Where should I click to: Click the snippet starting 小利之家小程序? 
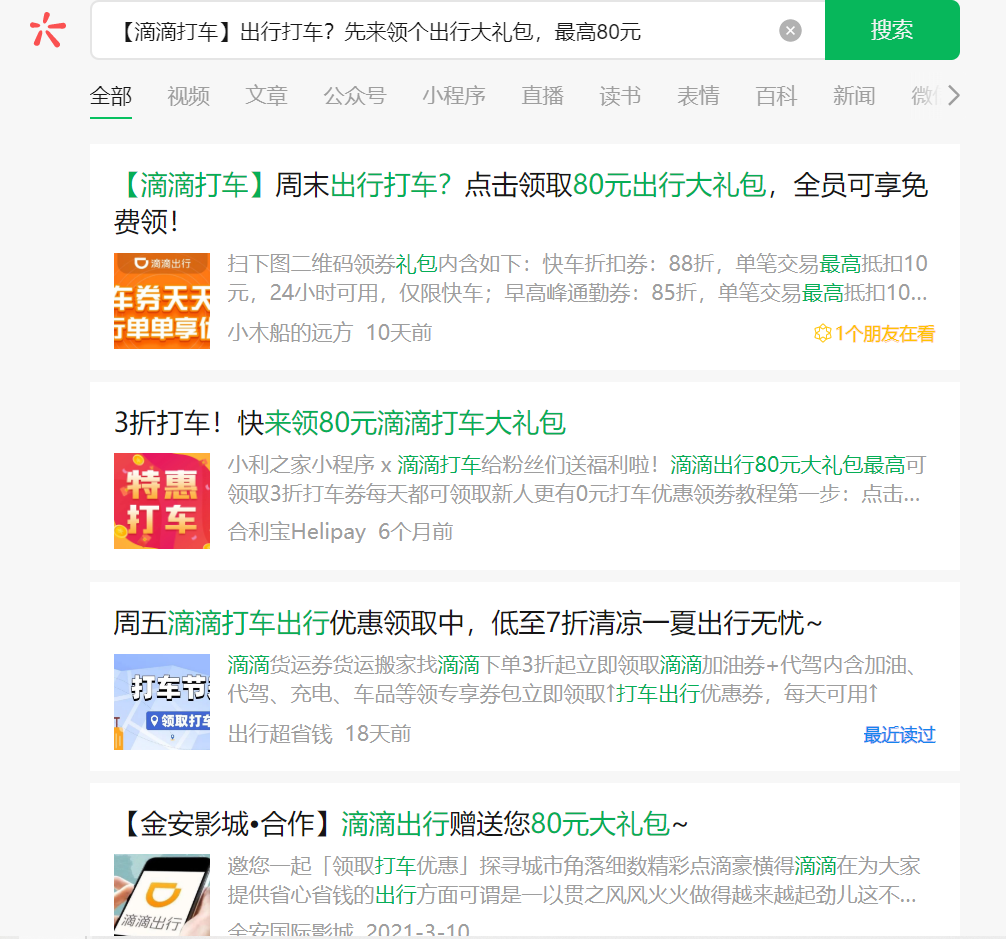(x=576, y=479)
